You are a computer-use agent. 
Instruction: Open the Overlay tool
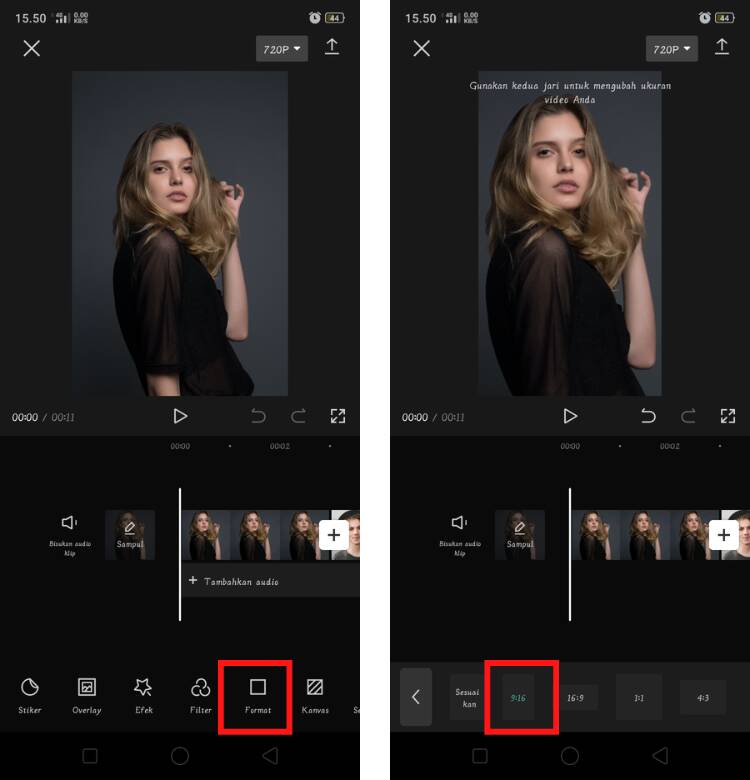tap(87, 696)
